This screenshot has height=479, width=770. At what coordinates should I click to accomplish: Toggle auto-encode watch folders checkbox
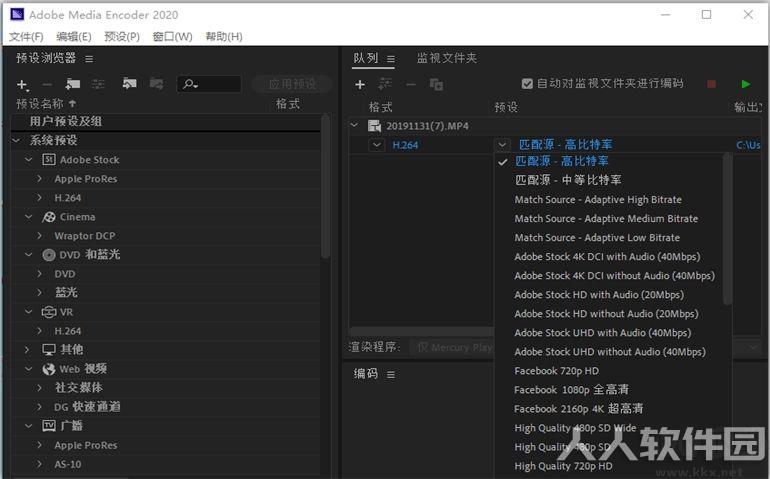coord(527,84)
